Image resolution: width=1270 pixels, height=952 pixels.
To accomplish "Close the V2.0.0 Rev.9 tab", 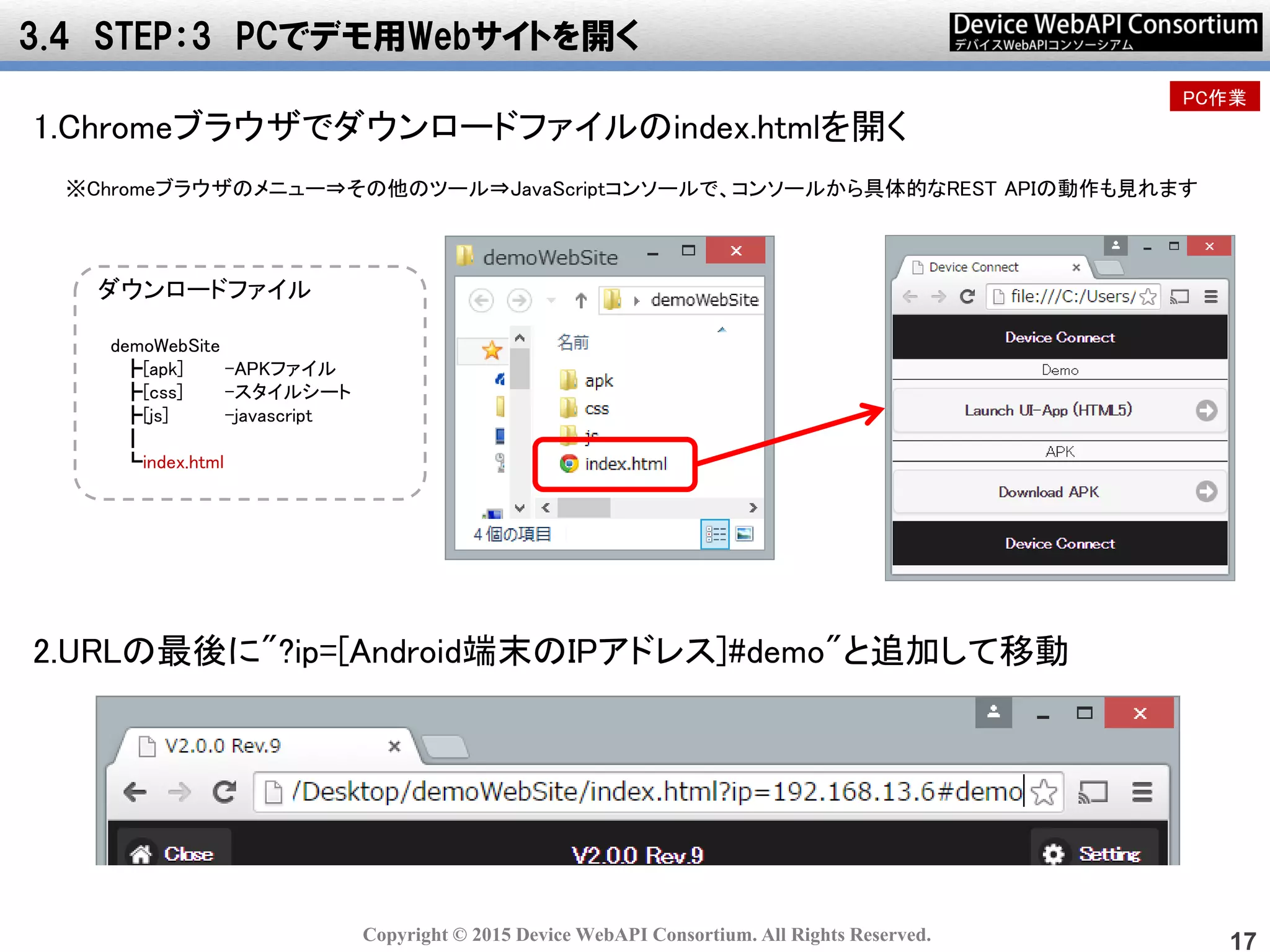I will point(394,746).
